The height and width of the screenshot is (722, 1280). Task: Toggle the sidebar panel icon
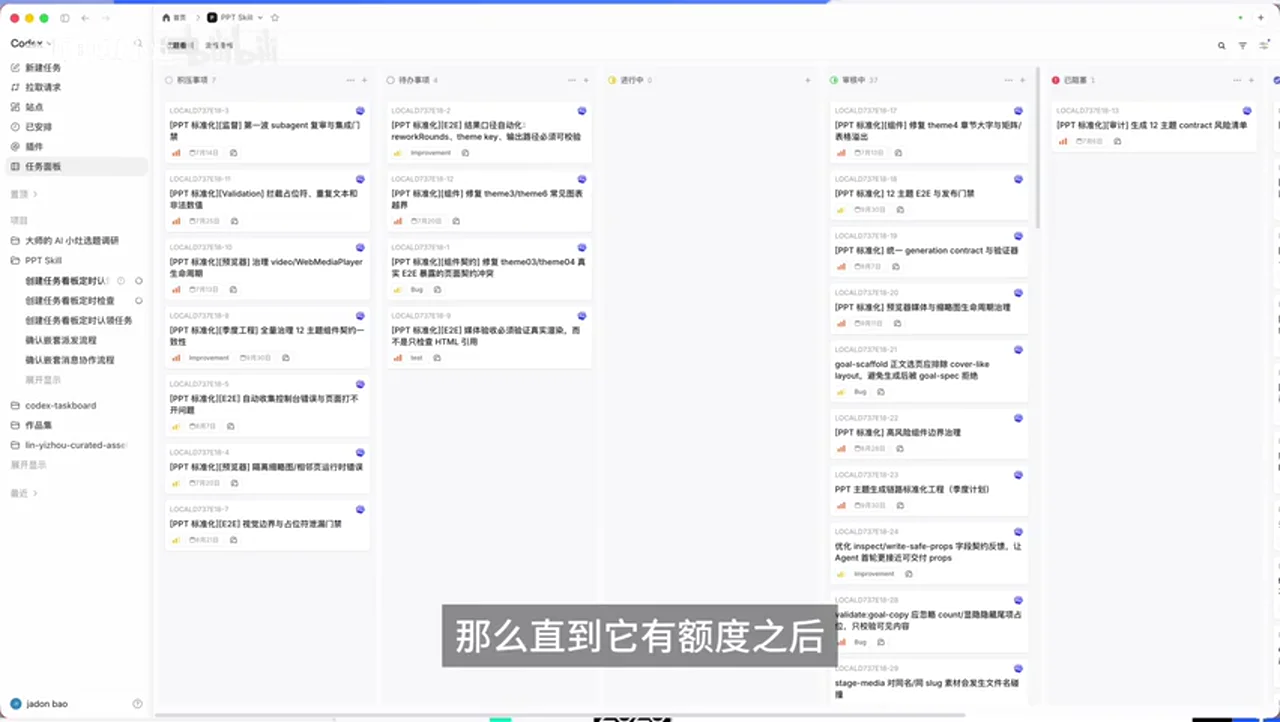click(x=65, y=18)
